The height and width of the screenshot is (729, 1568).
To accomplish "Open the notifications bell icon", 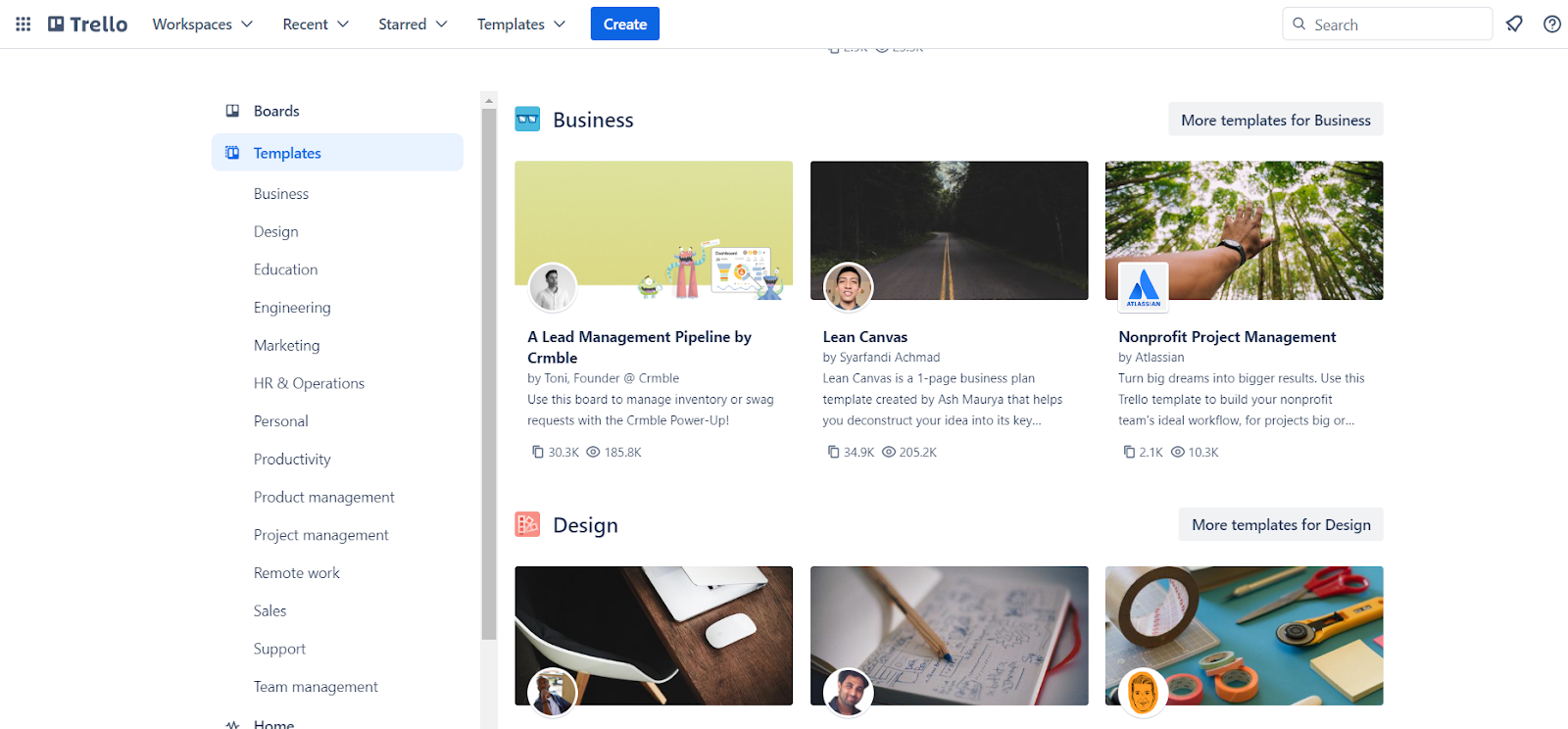I will (1514, 24).
